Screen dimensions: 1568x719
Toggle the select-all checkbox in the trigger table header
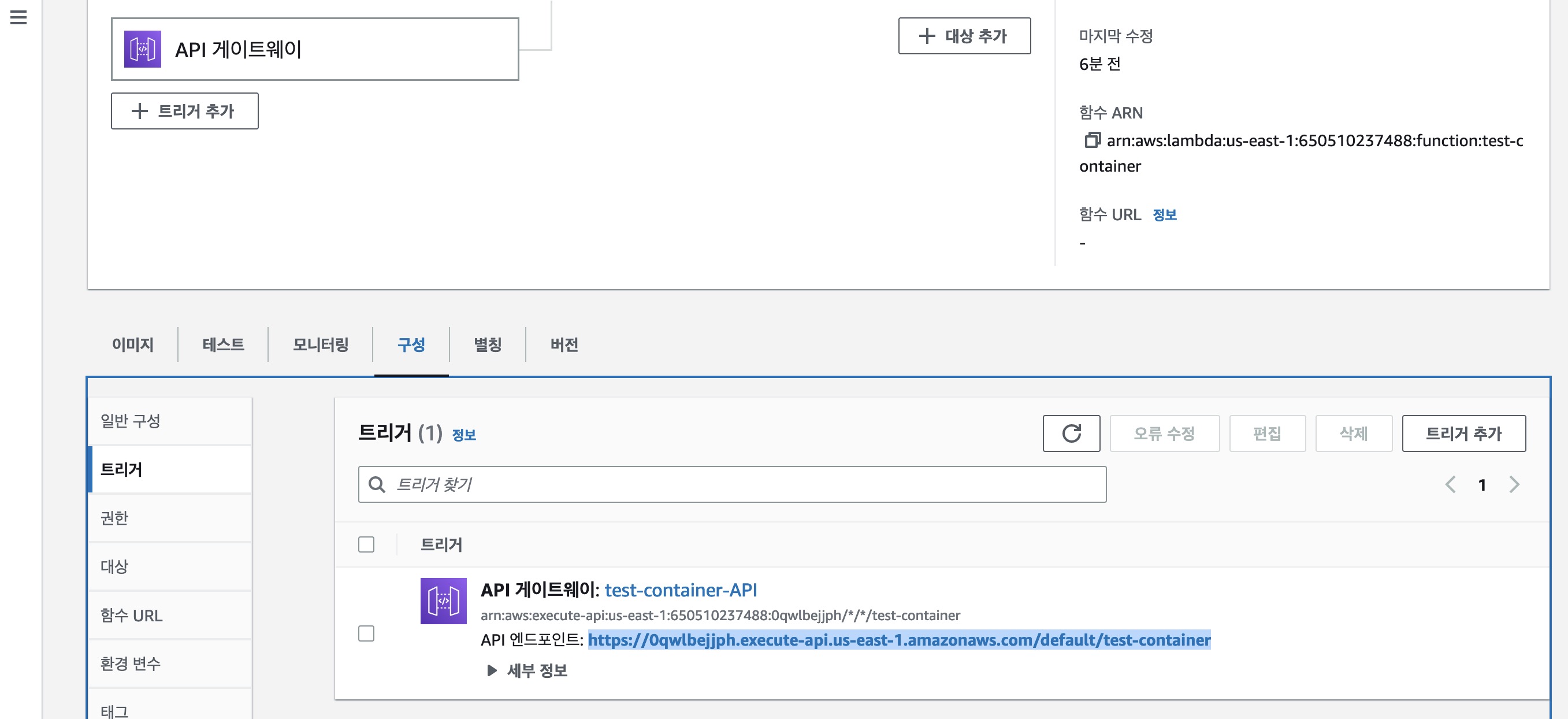pos(366,544)
